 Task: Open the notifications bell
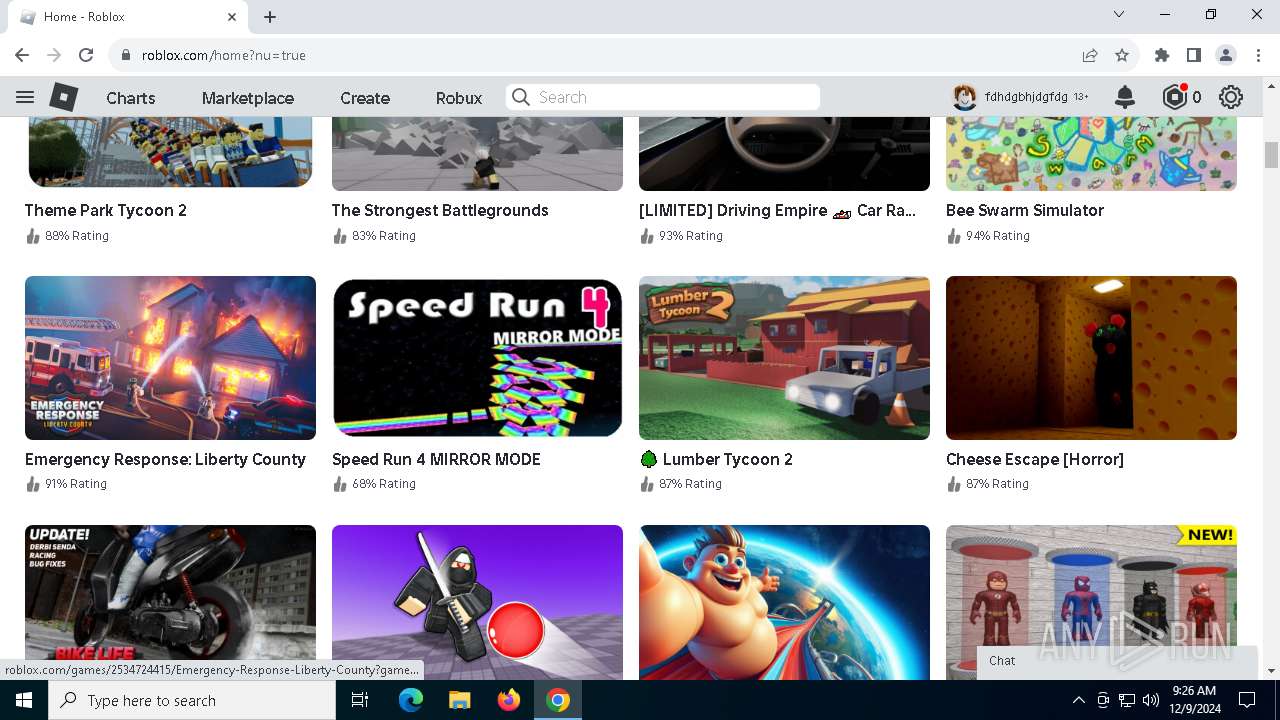click(x=1125, y=97)
